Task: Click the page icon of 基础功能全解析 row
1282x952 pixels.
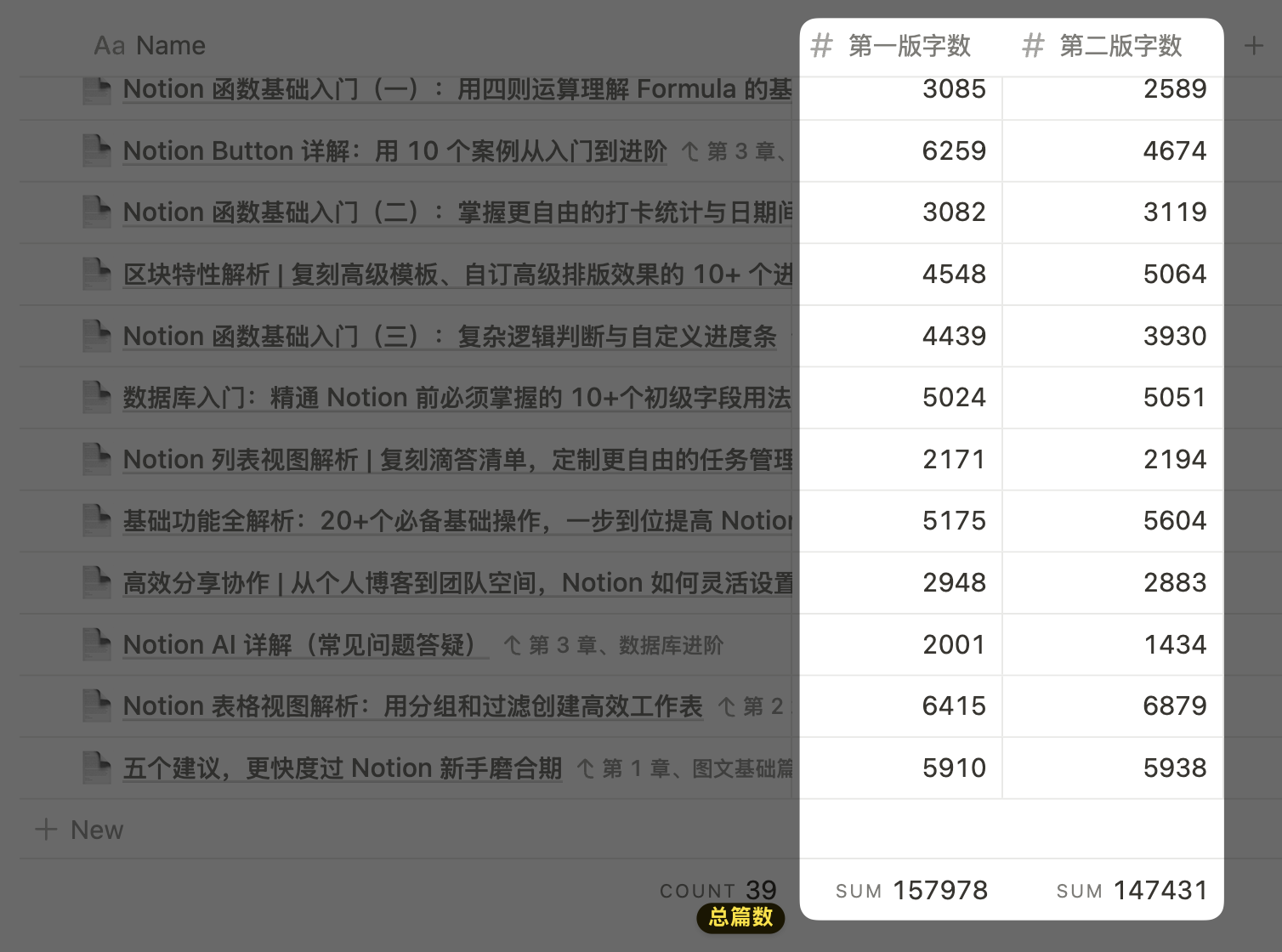Action: click(97, 521)
